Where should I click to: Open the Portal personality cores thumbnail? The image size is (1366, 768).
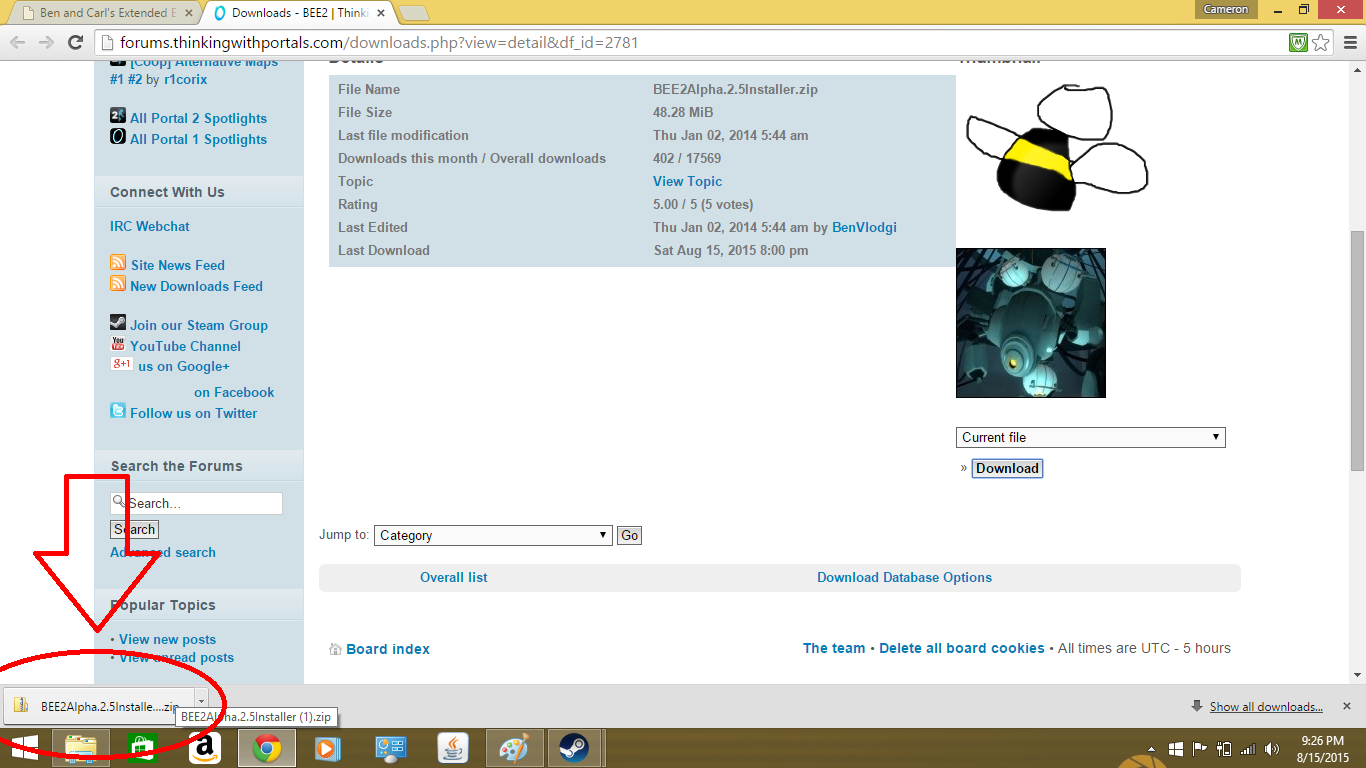tap(1031, 323)
